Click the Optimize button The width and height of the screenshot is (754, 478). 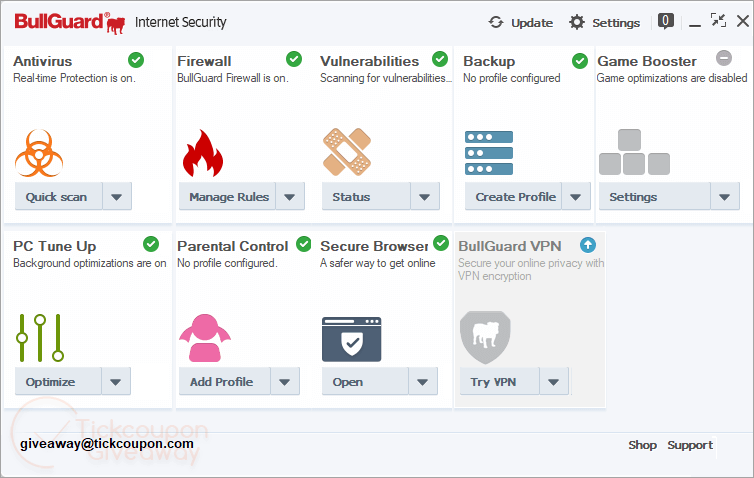58,382
